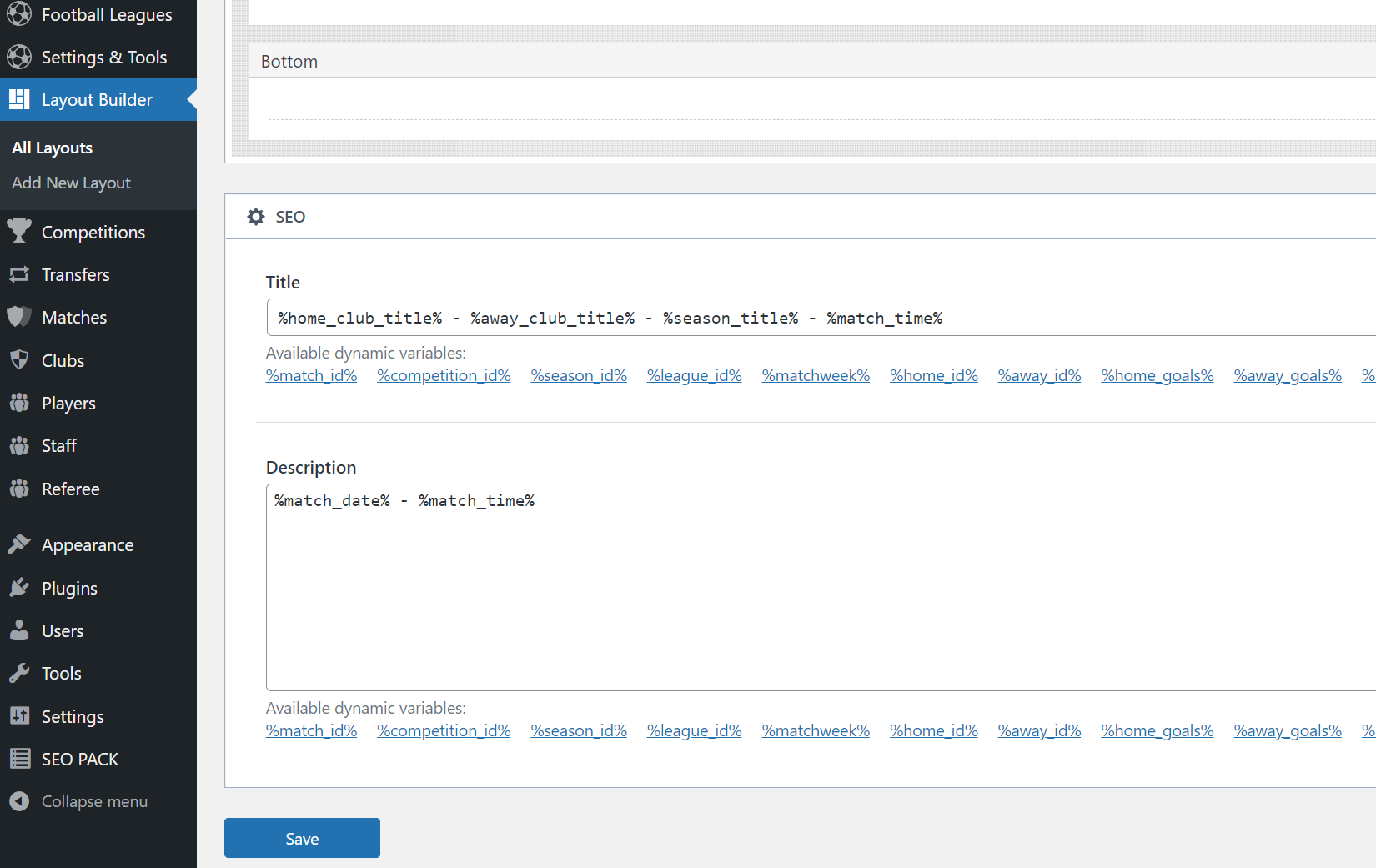Insert %match_id% under Description field

(311, 730)
